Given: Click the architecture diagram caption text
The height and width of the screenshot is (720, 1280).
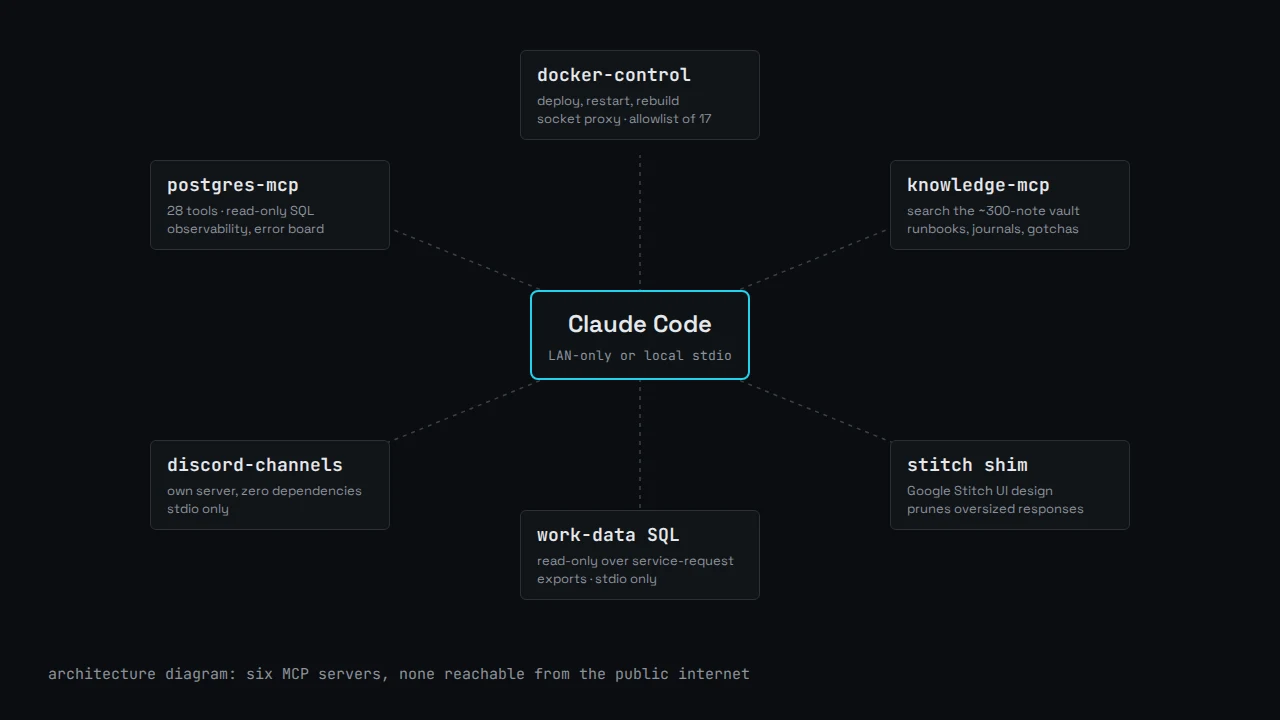Looking at the screenshot, I should point(399,674).
